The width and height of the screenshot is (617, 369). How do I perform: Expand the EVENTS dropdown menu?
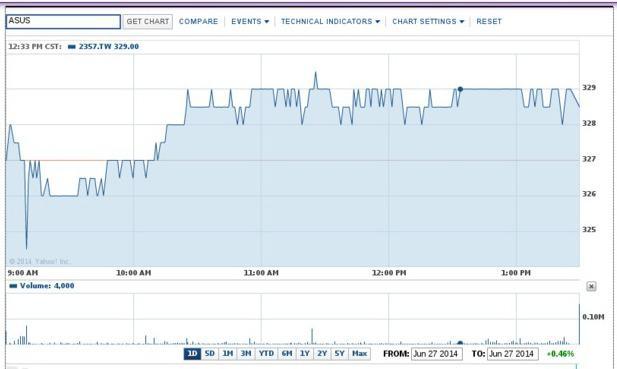click(250, 21)
